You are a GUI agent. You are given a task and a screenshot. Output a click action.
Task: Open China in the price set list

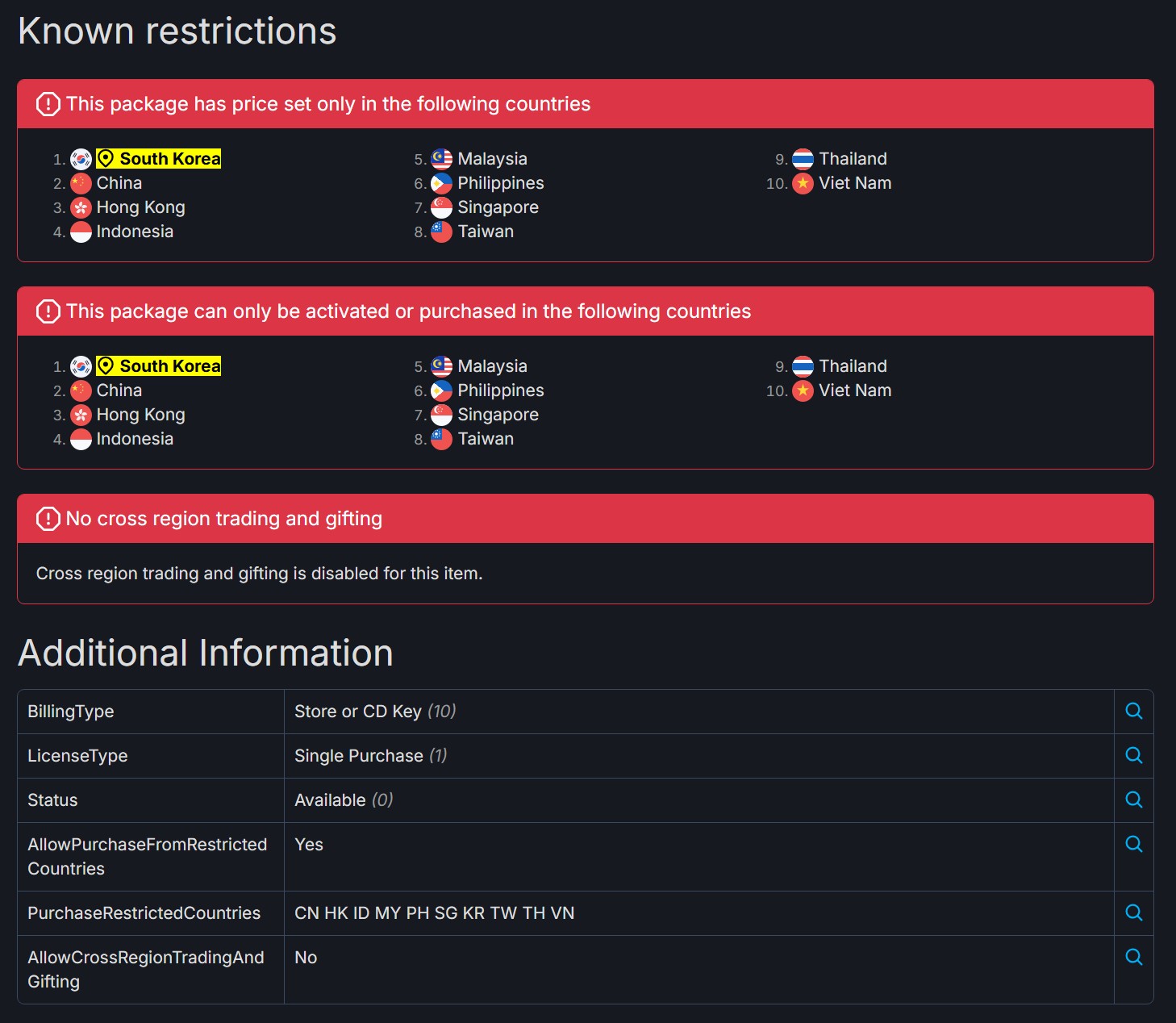point(119,183)
